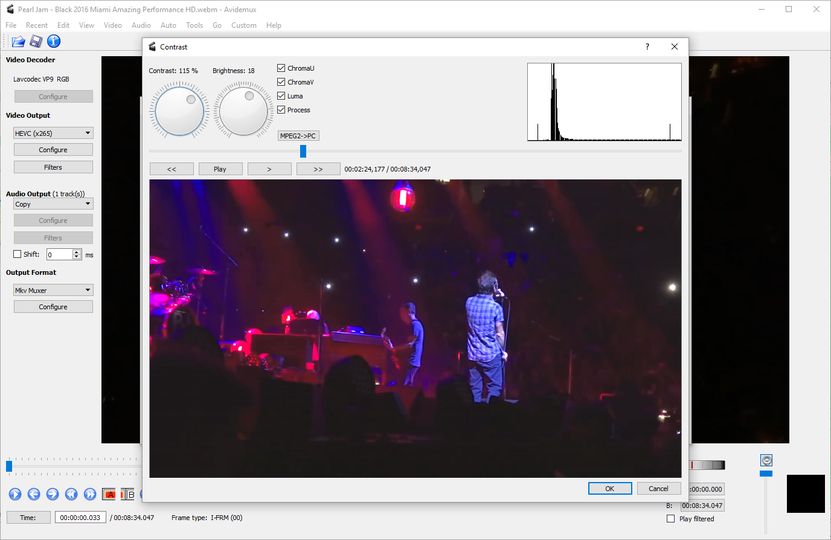Open the Tools menu
Viewport: 831px width, 540px height.
point(195,25)
